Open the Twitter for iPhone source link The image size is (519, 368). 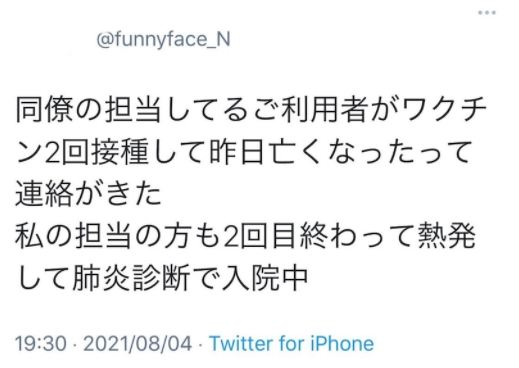point(291,343)
